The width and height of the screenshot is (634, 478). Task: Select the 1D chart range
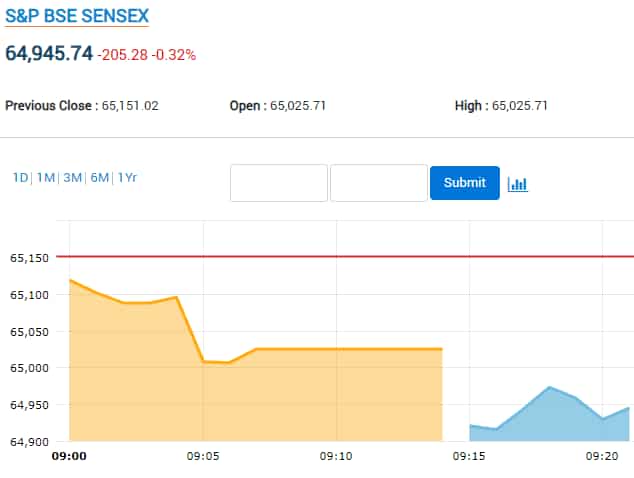pos(20,178)
